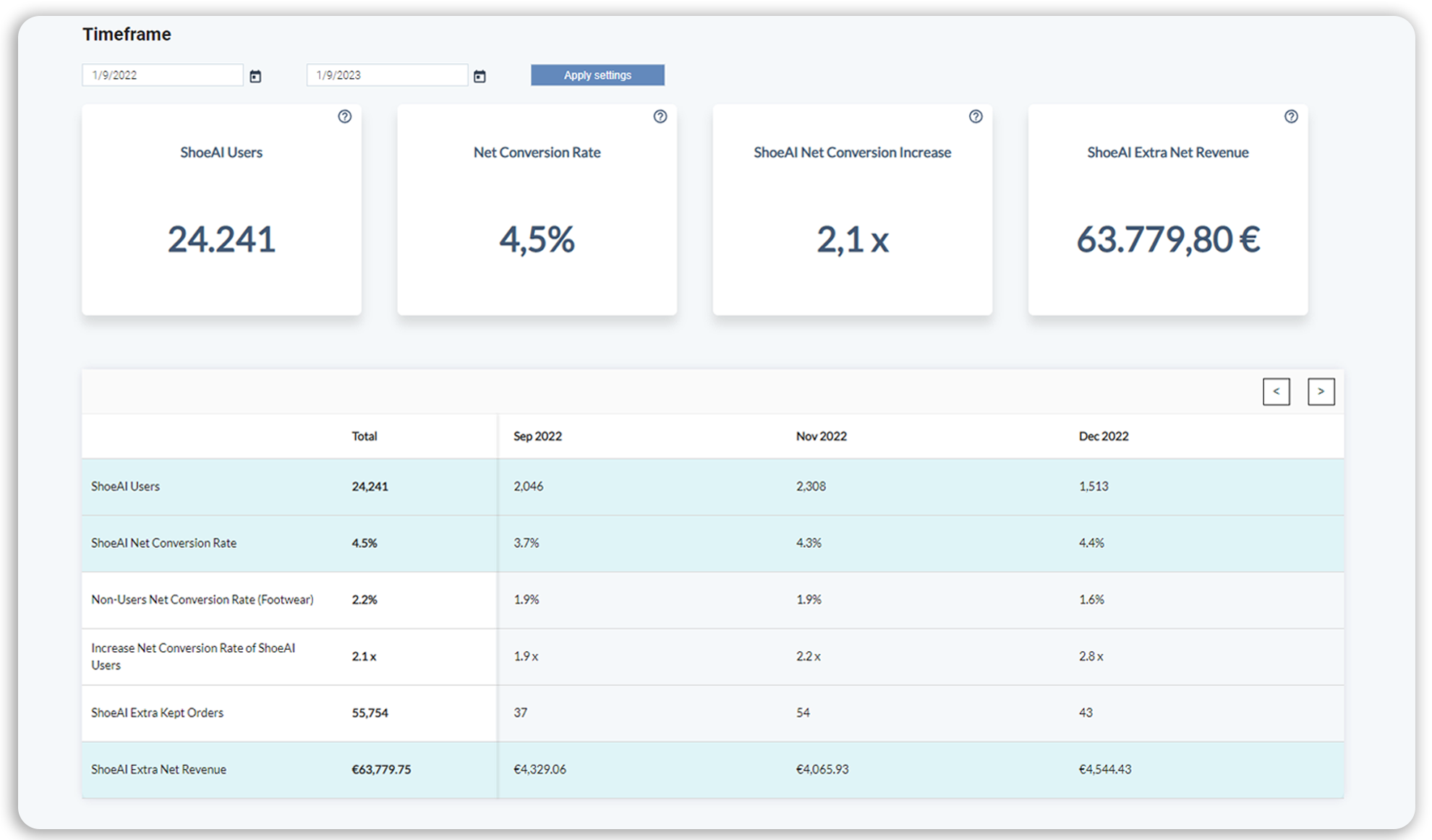Click ShoeAI Extra Net Revenue card title

pos(1168,153)
